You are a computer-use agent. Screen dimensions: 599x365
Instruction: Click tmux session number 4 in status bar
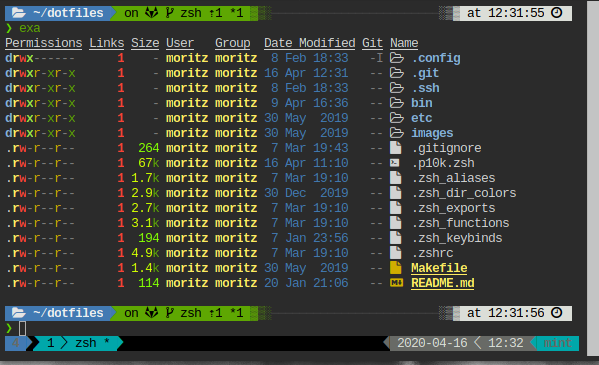16,343
